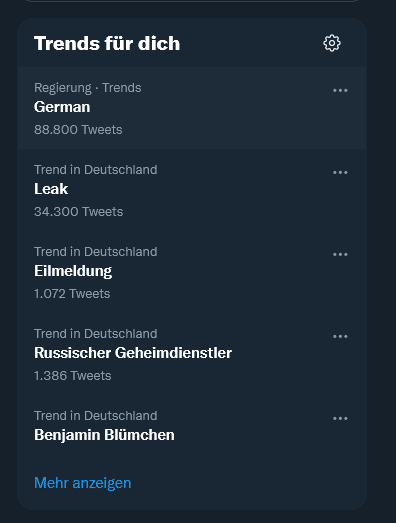The image size is (396, 523).
Task: Click Trend in Deutschland label above Leak
Action: click(96, 170)
